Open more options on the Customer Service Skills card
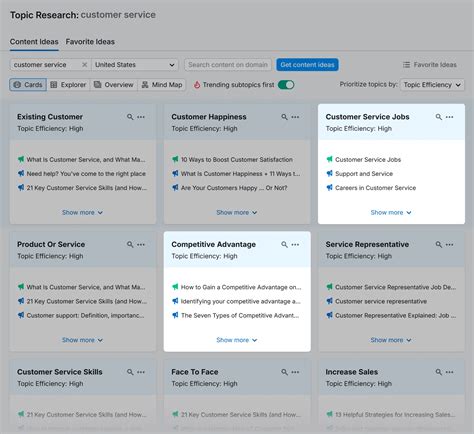The width and height of the screenshot is (474, 434). click(x=141, y=372)
